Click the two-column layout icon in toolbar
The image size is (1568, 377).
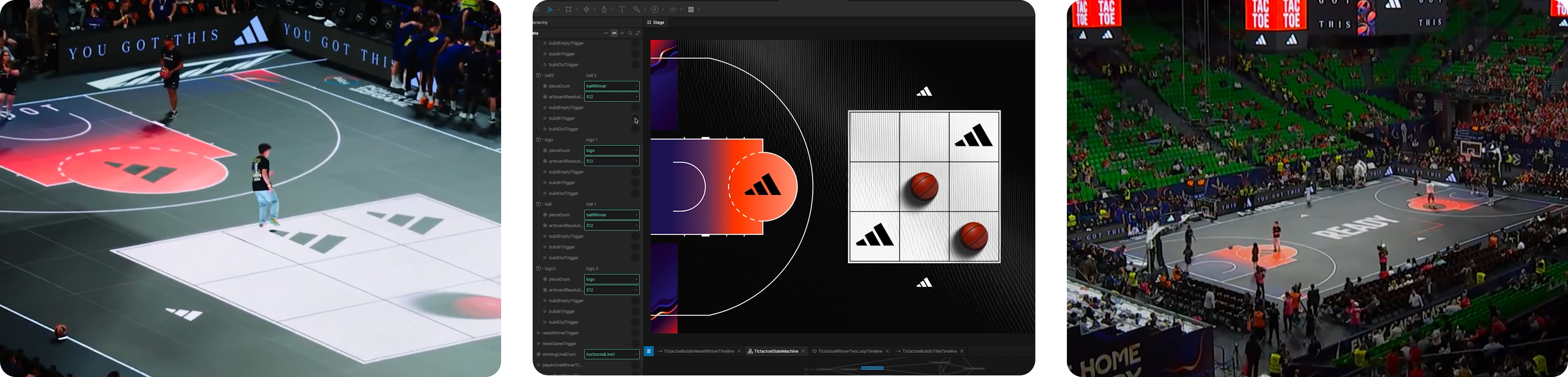coord(691,10)
